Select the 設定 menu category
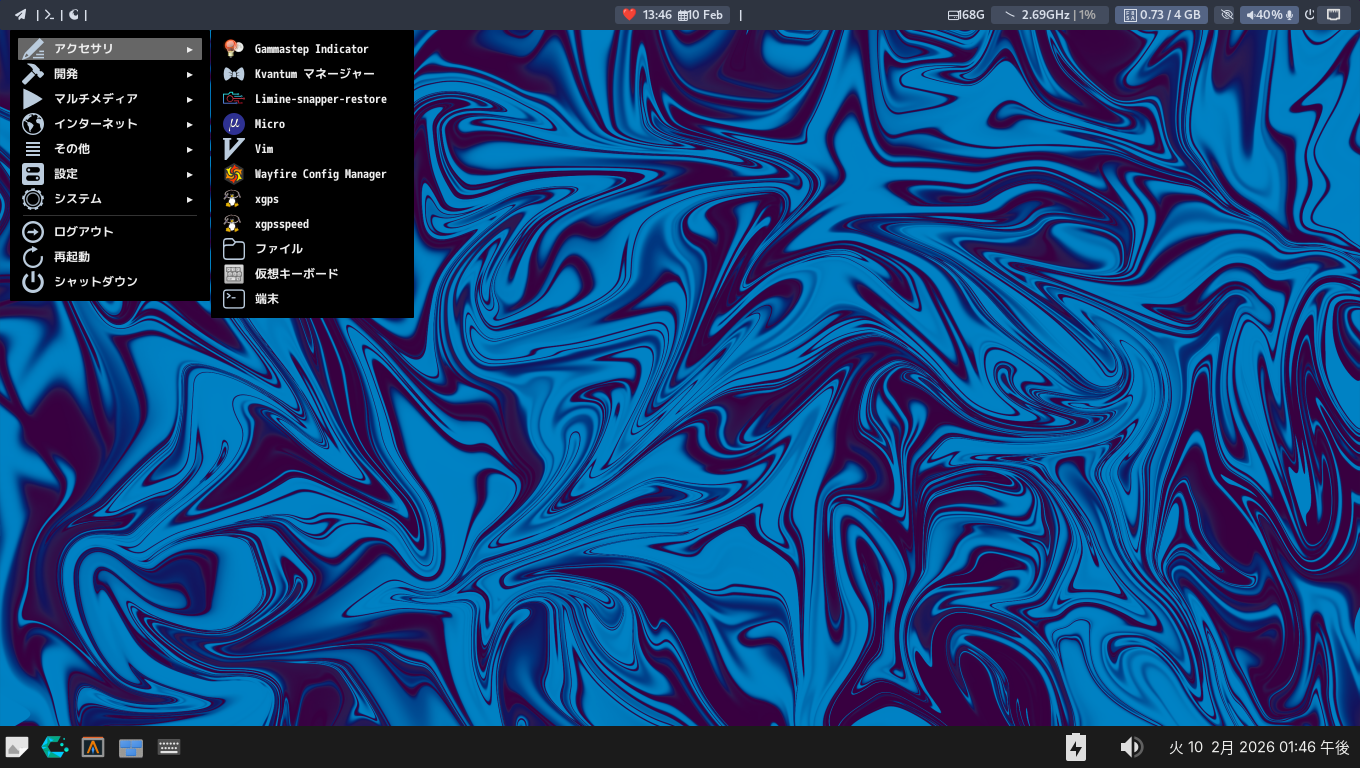The width and height of the screenshot is (1360, 768). click(110, 174)
